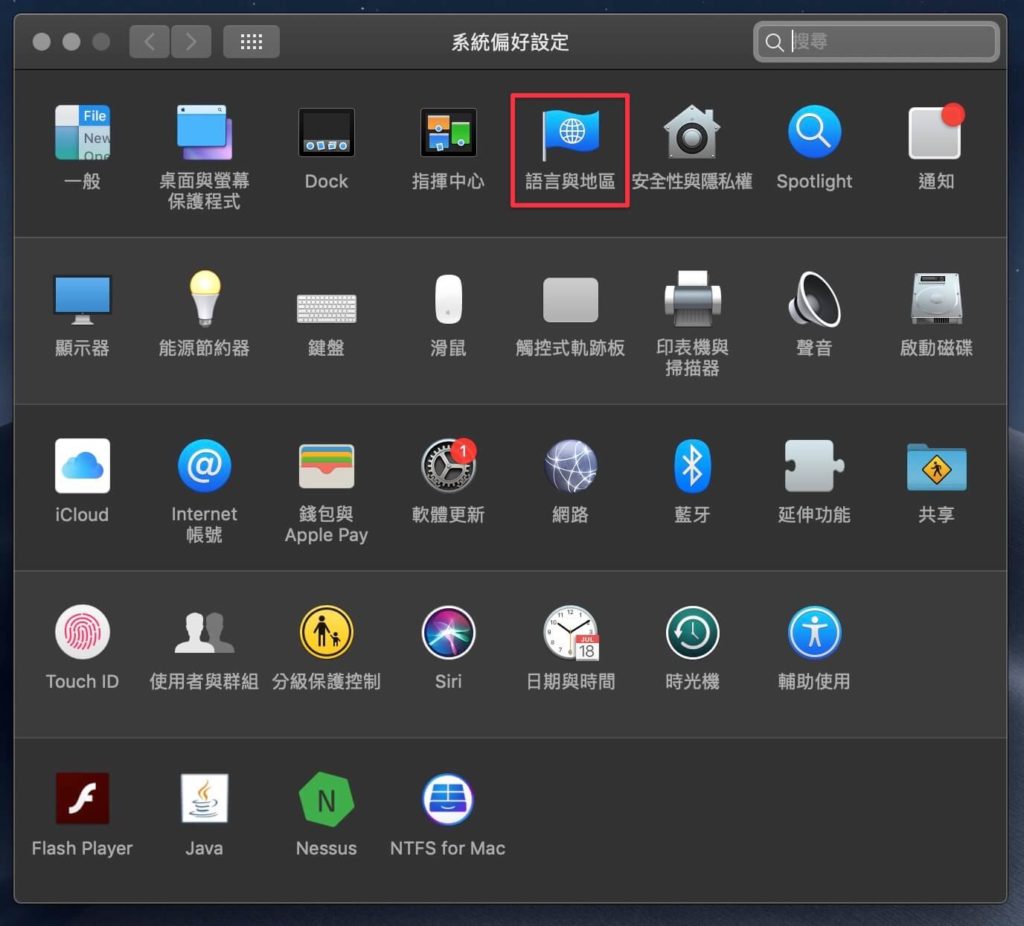Open the Spotlight preferences pane
Viewport: 1024px width, 926px height.
pyautogui.click(x=814, y=133)
